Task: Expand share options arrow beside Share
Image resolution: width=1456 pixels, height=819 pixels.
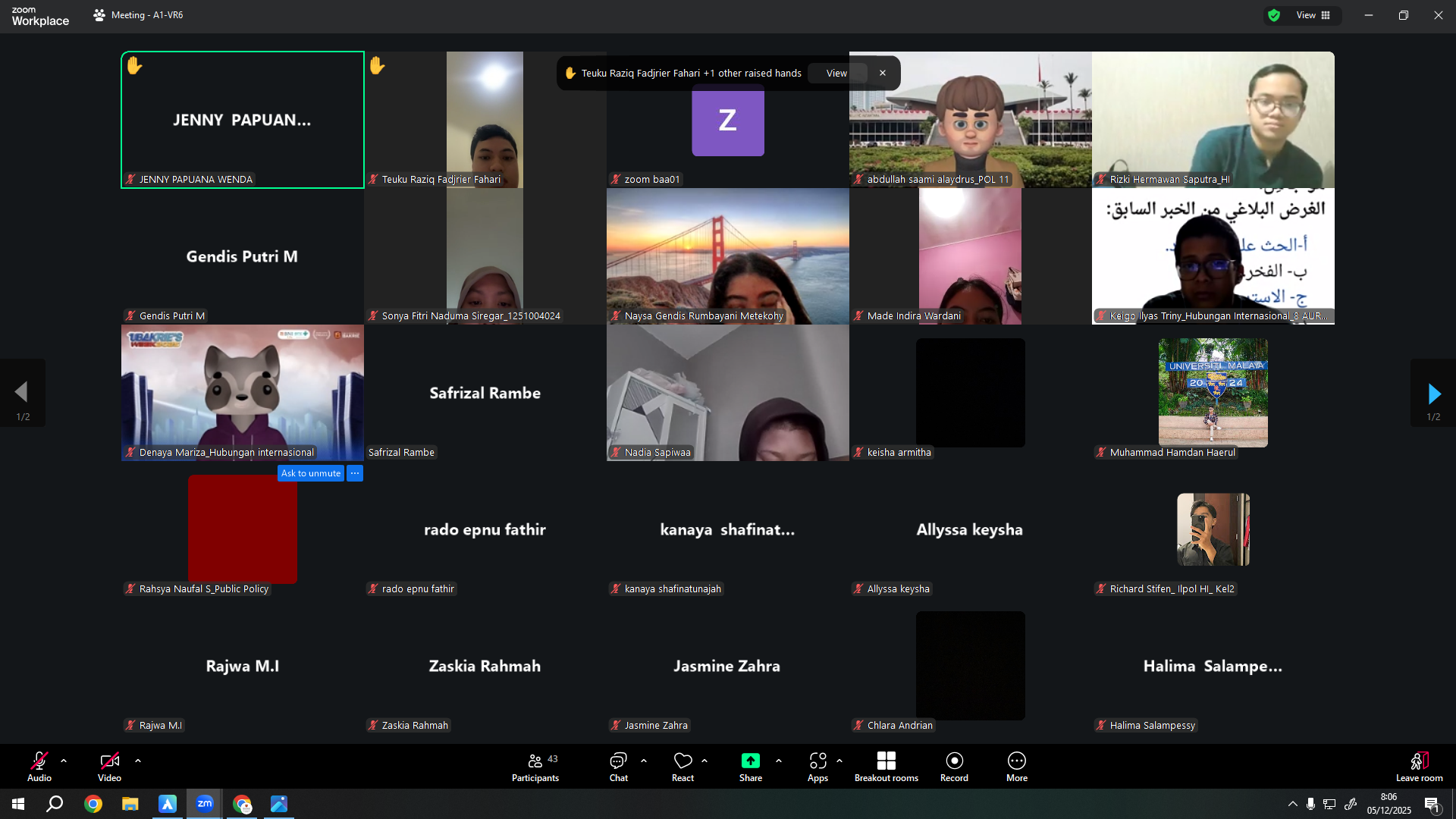Action: point(779,761)
